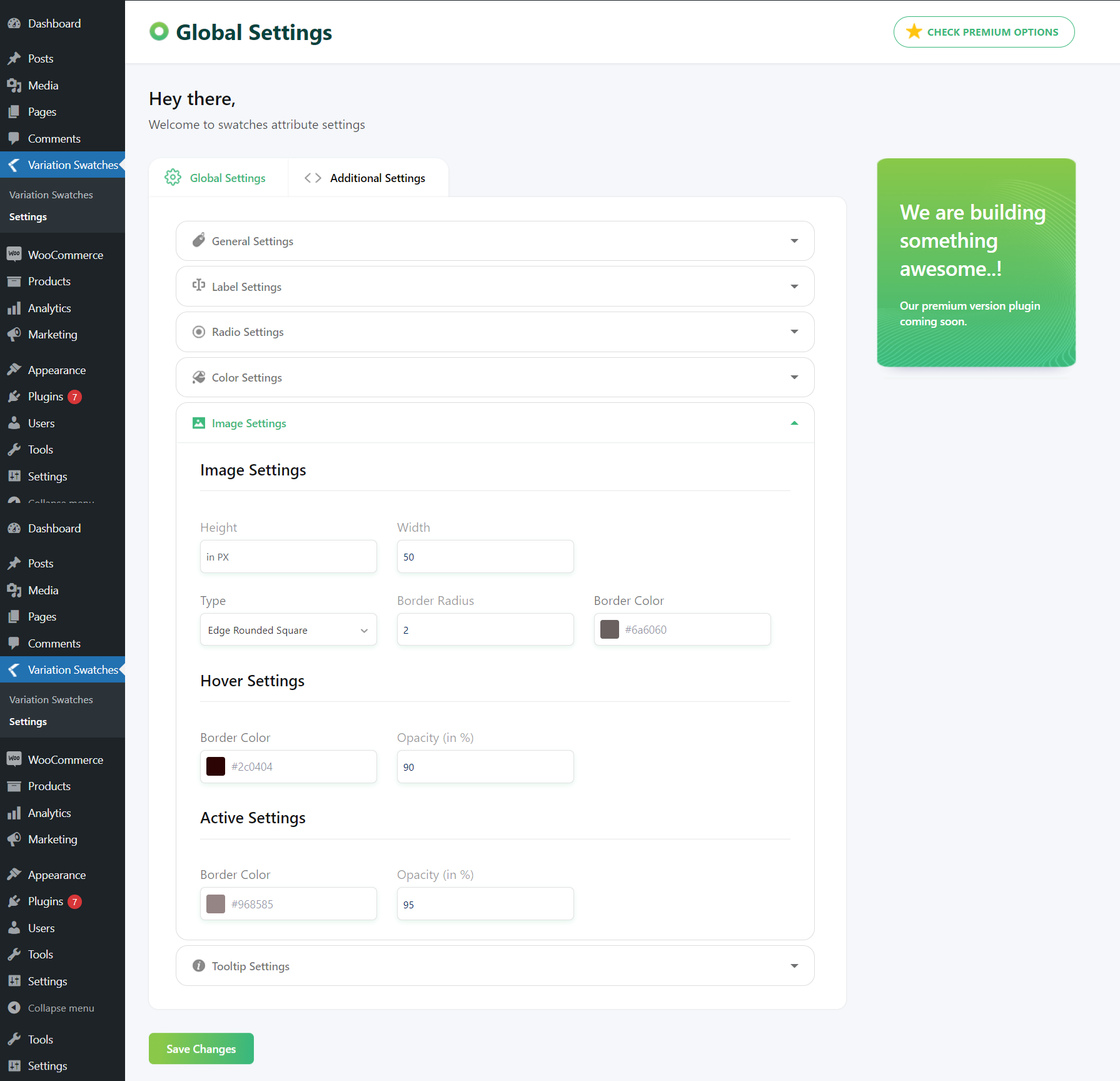Open the Color Settings panel header
Viewport: 1120px width, 1081px height.
point(495,377)
